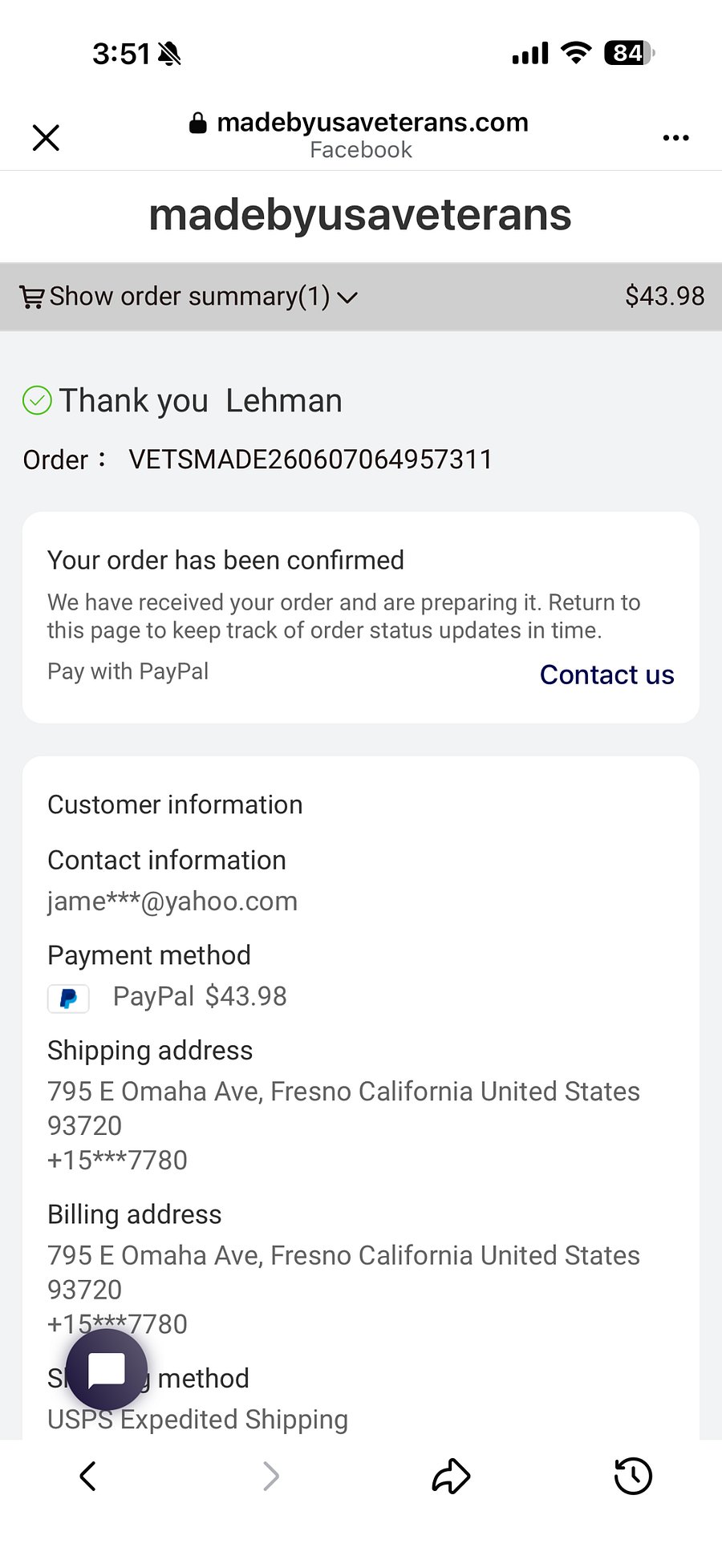722x1568 pixels.
Task: Tap the shopping cart icon
Action: coord(32,297)
